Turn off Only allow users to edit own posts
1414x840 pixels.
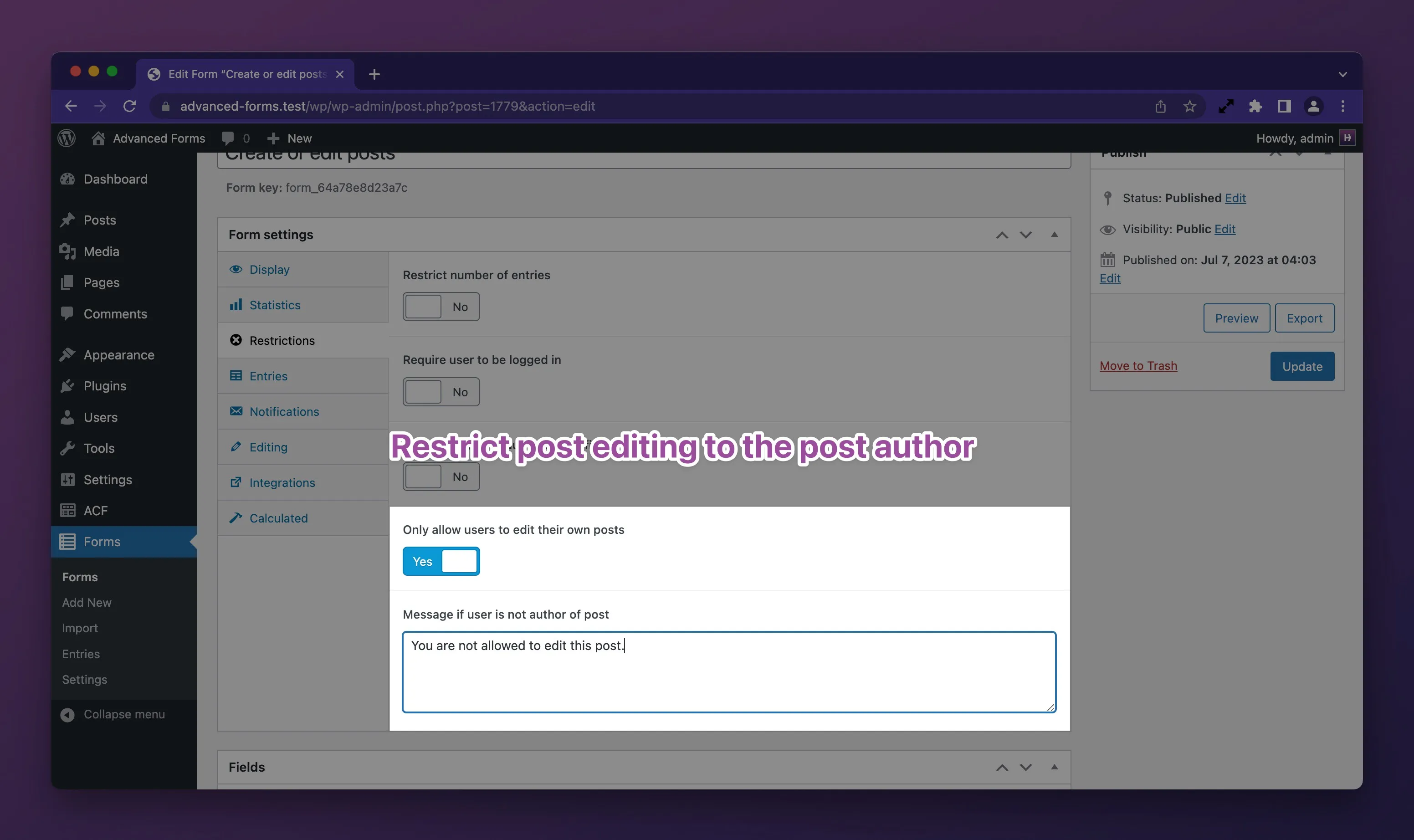441,562
